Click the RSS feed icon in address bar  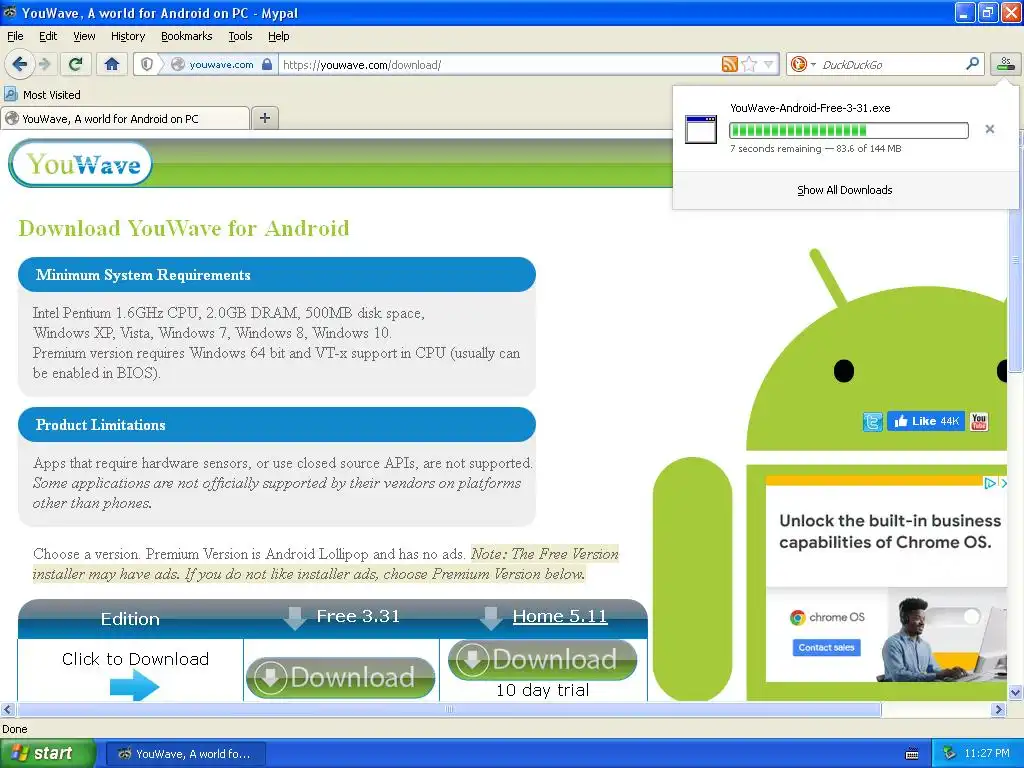click(x=729, y=64)
